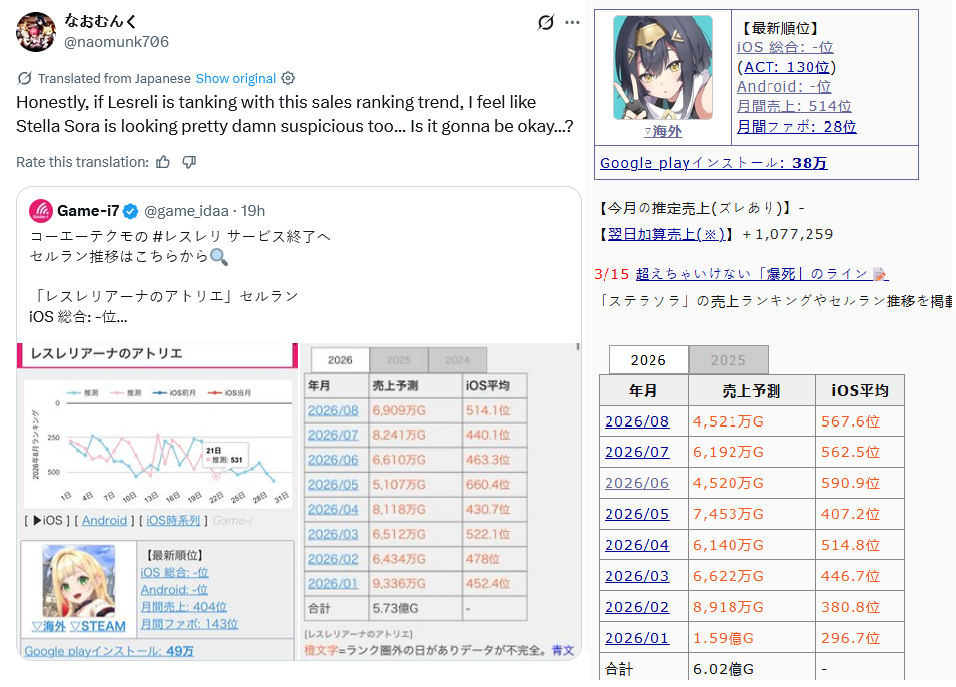Screen dimensions: 956x687
Task: Open Stella Sora iOS 総合 ranking link
Action: pyautogui.click(x=785, y=47)
